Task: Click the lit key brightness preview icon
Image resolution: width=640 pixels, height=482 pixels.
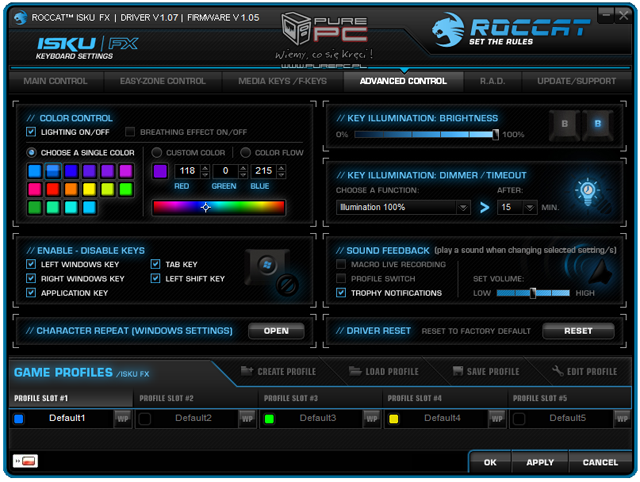Action: coord(597,125)
